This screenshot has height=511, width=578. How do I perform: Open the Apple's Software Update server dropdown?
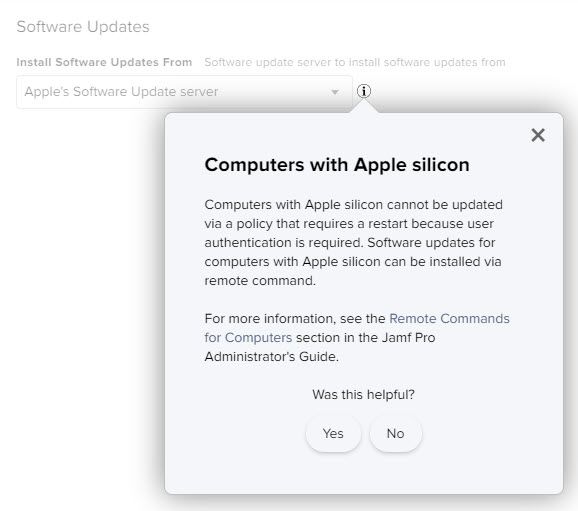(x=184, y=92)
